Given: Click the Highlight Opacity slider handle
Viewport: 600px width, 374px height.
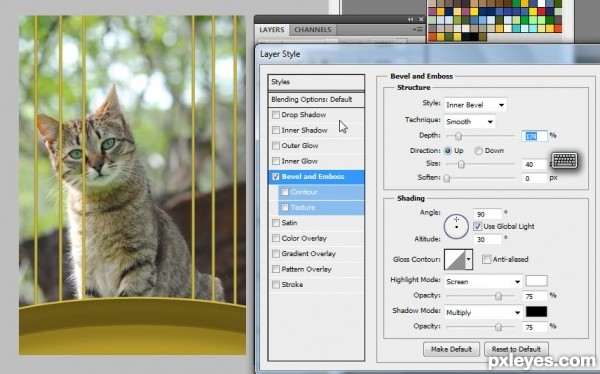Looking at the screenshot, I should [x=498, y=296].
